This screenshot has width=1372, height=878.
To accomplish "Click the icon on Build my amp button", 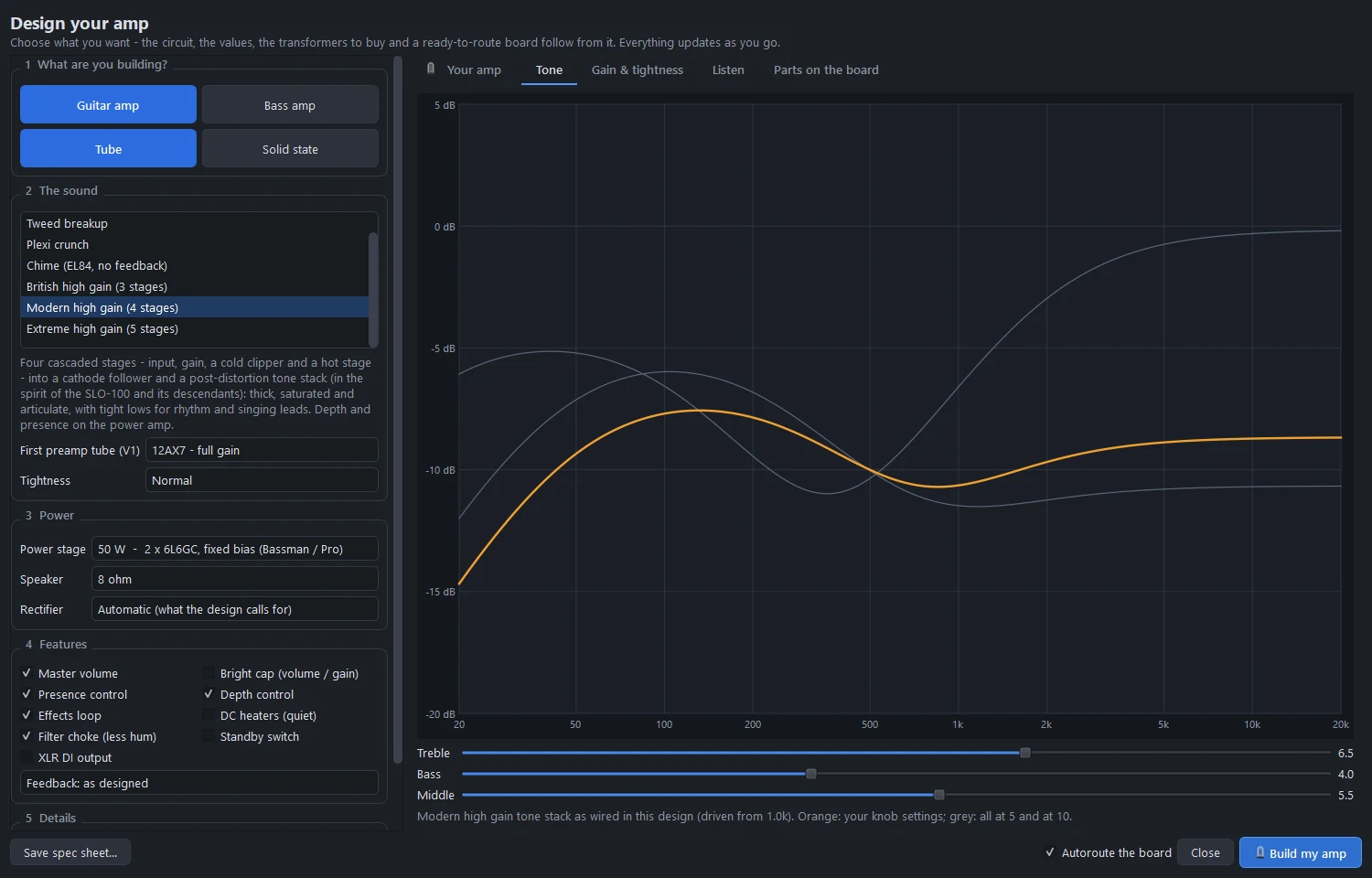I will point(1259,852).
